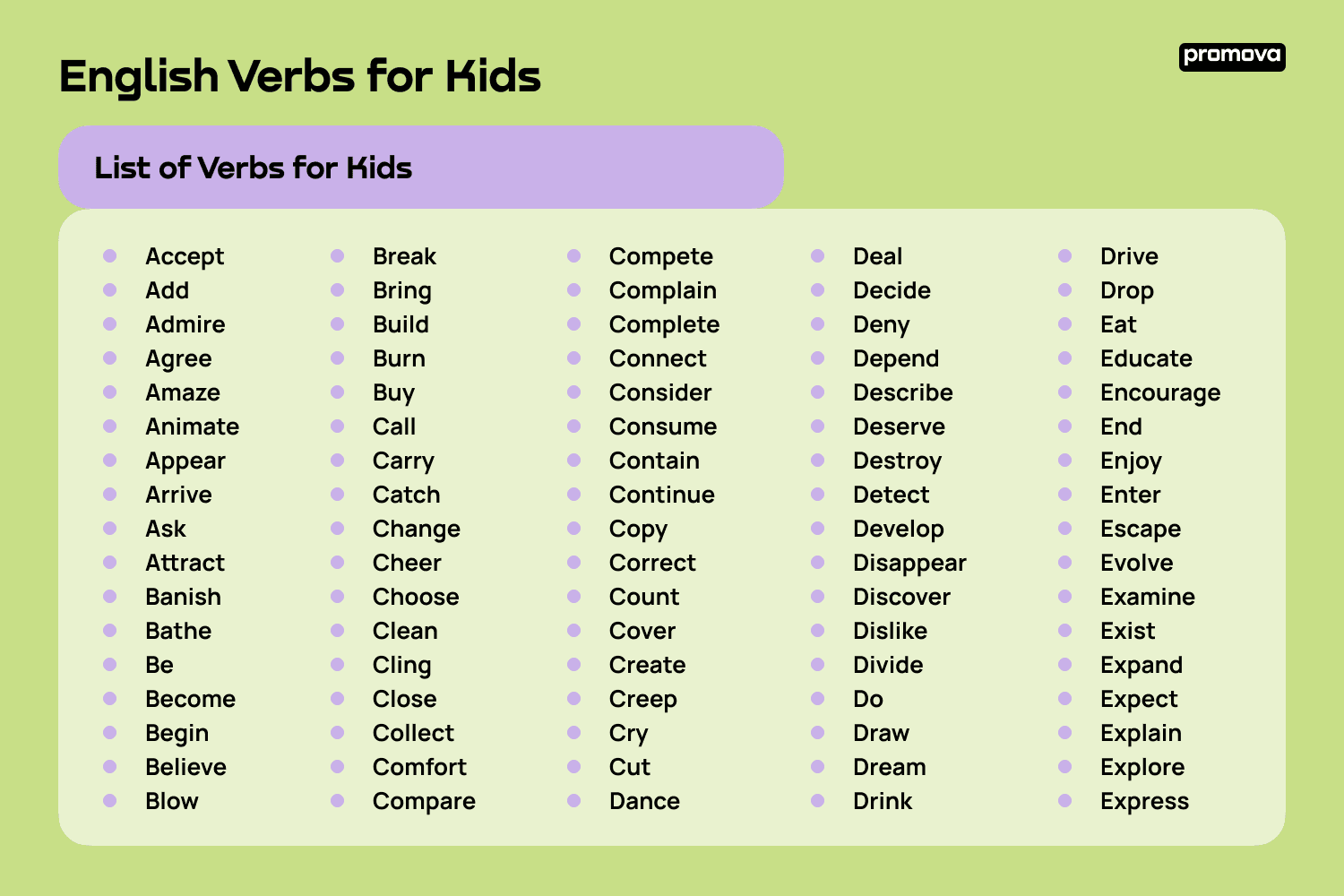Click the Promova logo
Viewport: 1344px width, 896px height.
[x=1231, y=56]
